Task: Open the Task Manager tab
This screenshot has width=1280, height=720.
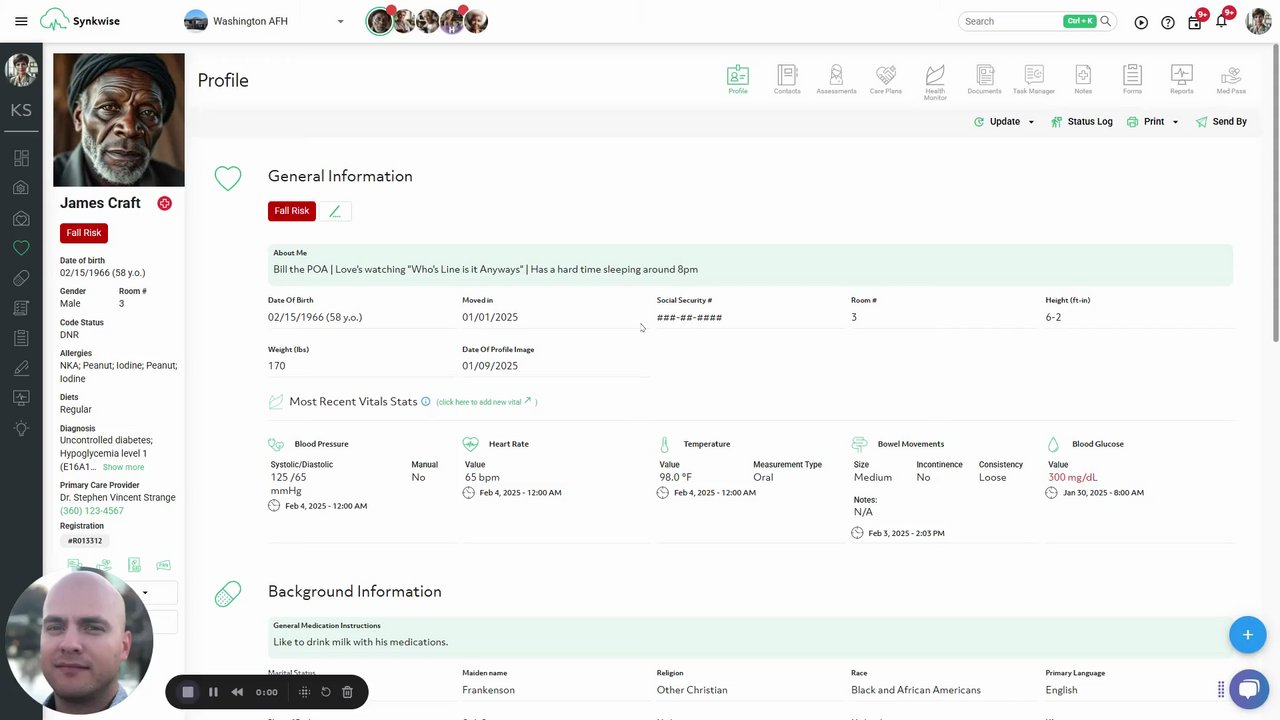Action: click(1034, 80)
